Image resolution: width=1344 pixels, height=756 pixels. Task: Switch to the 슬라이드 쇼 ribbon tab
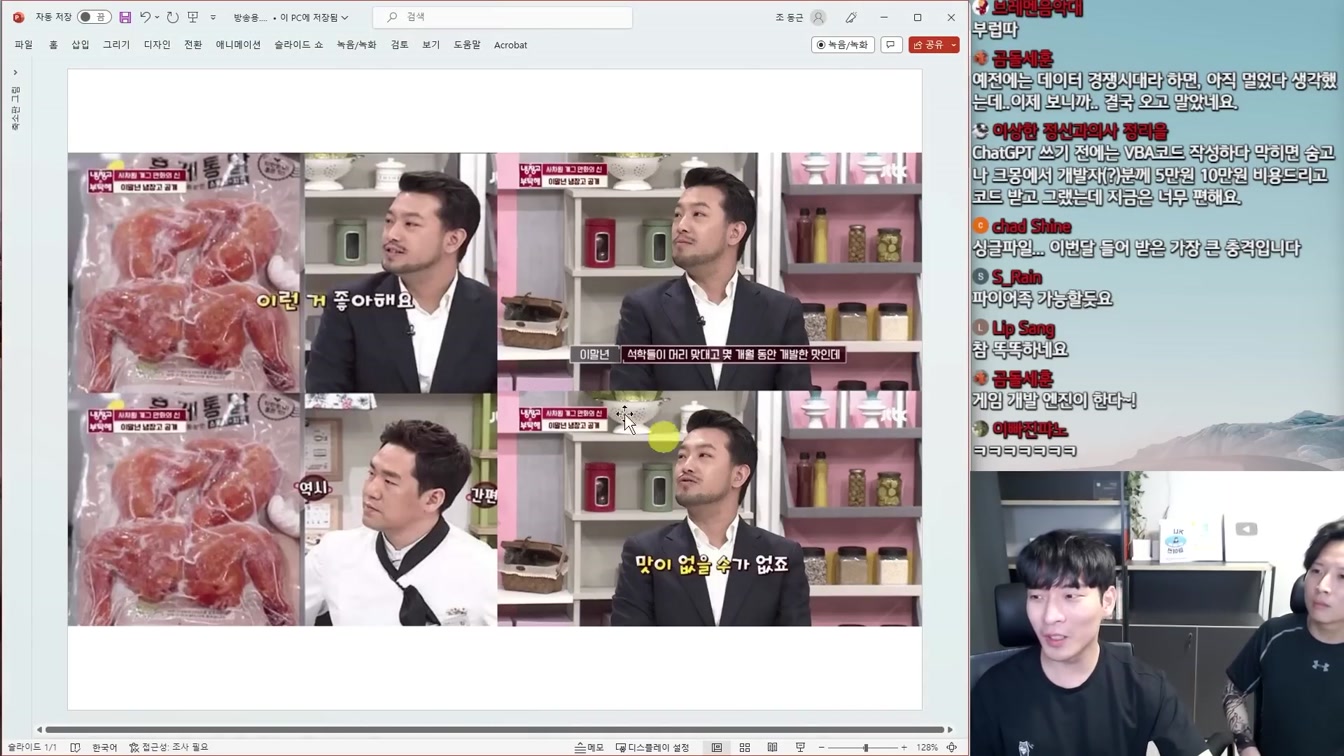[x=299, y=45]
